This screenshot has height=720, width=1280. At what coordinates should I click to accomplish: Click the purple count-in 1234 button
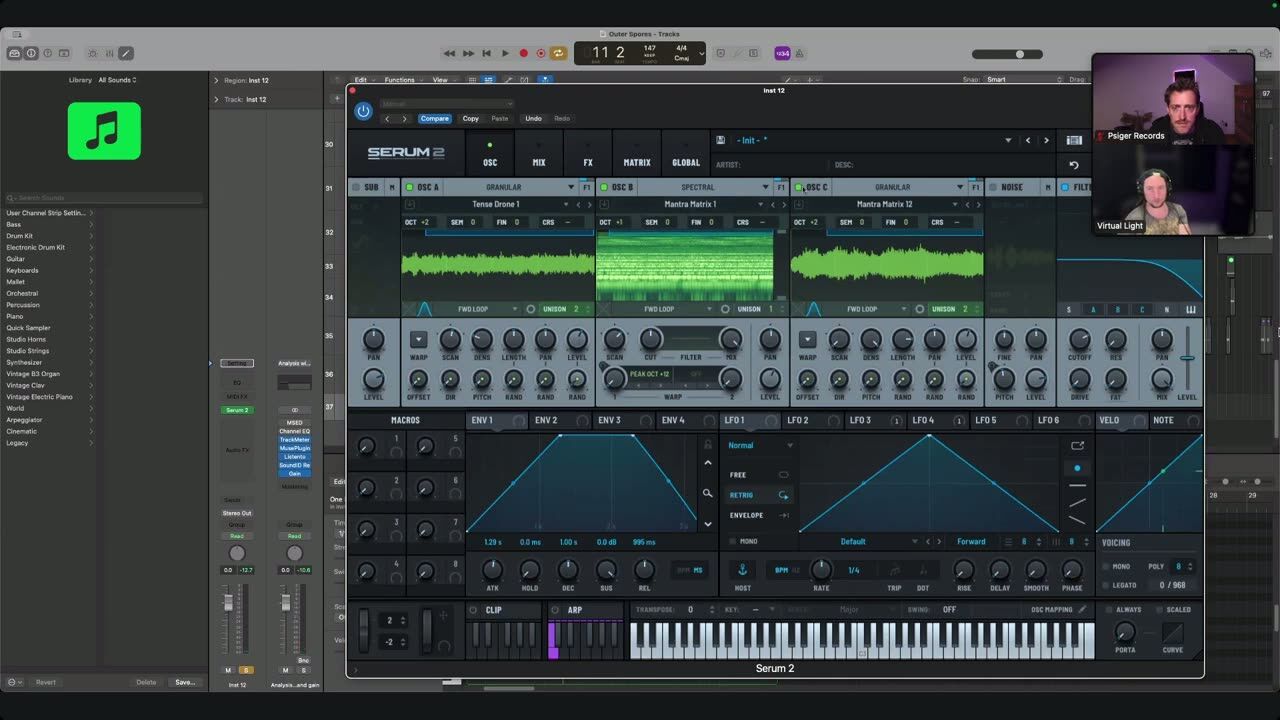(782, 53)
